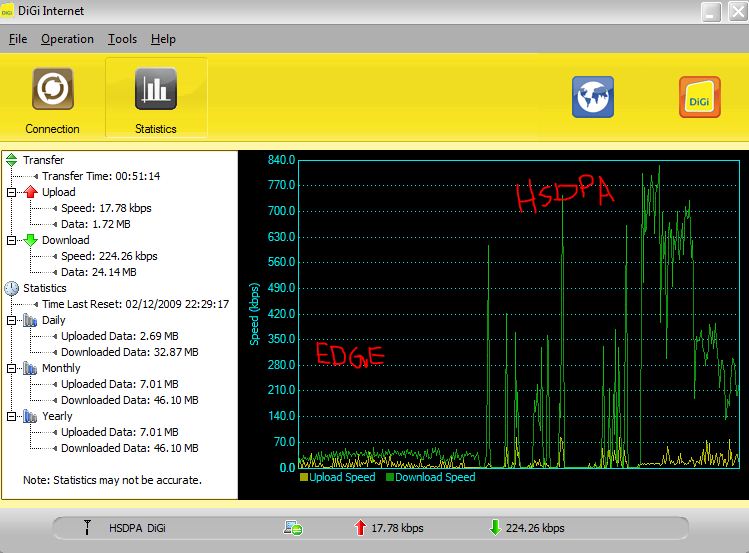
Task: Select Monthly "Downloaded Data: 46.10 MB" row
Action: tap(129, 400)
